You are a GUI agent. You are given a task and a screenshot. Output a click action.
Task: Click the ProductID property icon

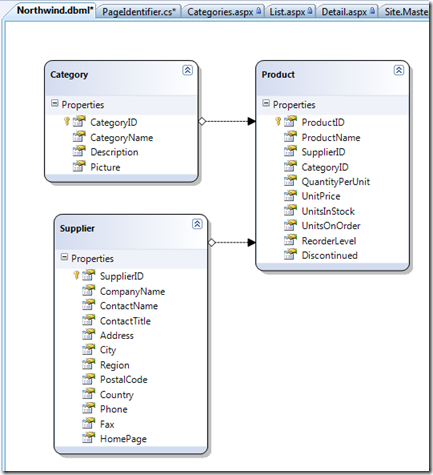coord(290,122)
